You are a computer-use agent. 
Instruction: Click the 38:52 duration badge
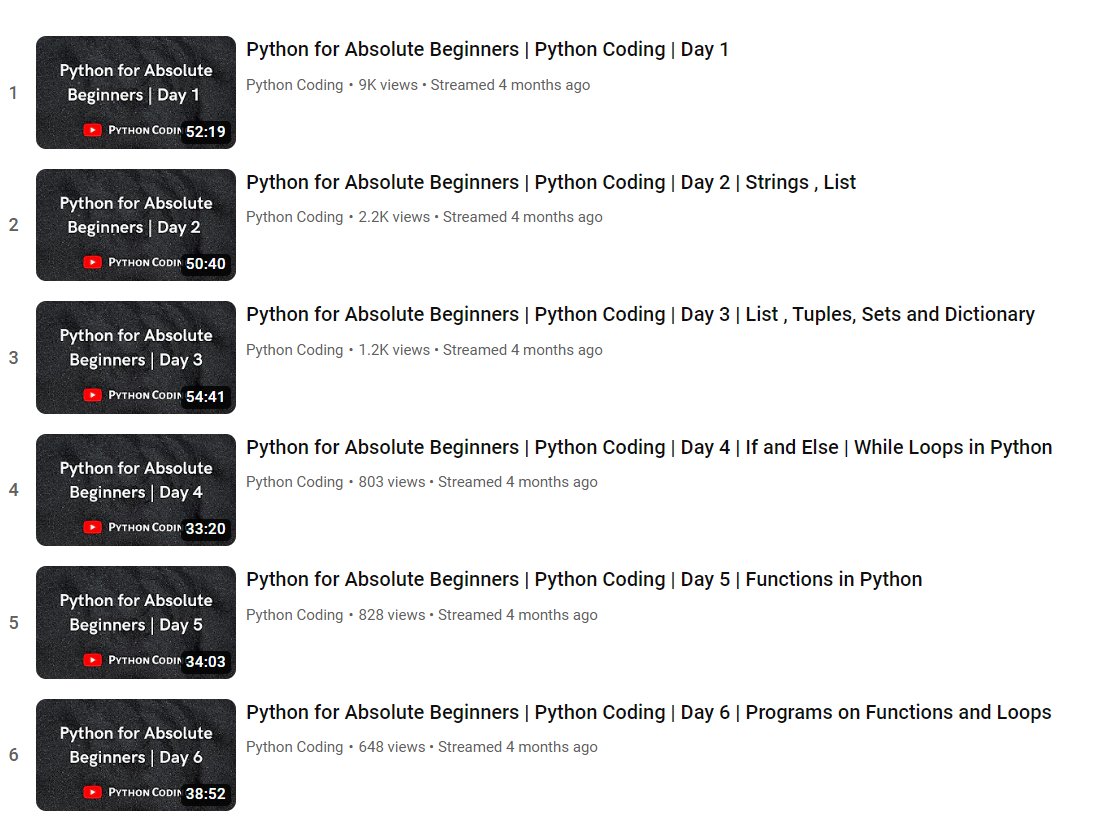[x=206, y=794]
